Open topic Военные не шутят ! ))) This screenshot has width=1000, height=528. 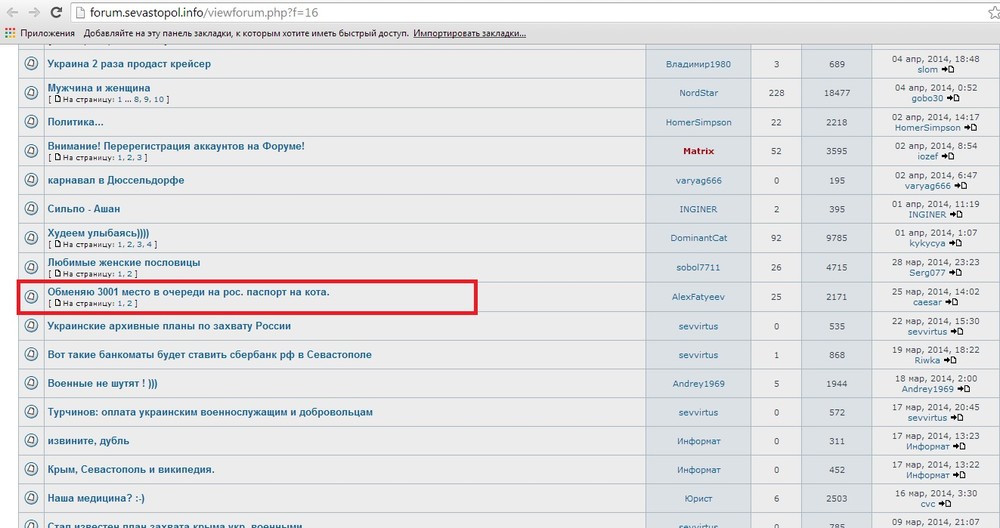click(102, 383)
